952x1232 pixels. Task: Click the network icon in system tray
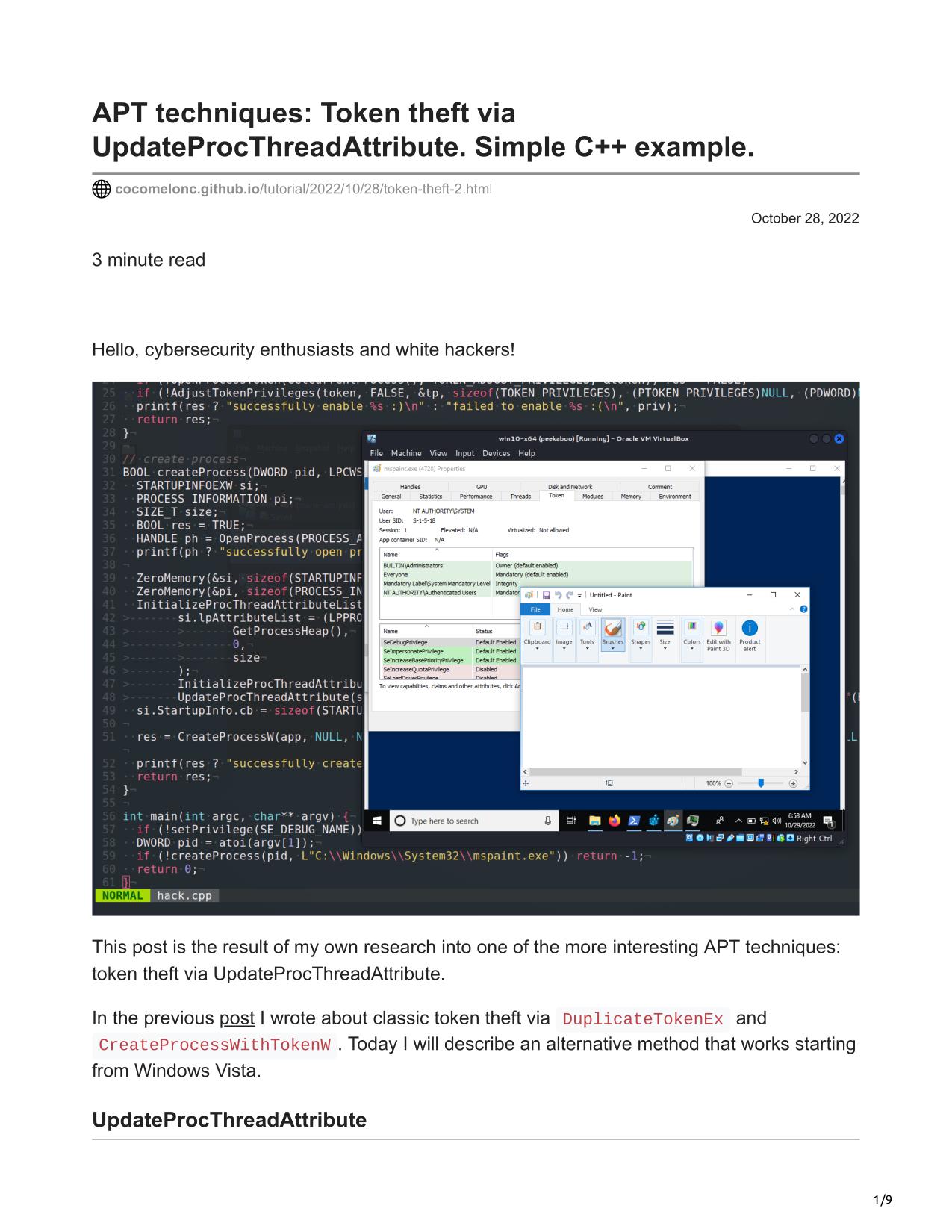tap(765, 821)
